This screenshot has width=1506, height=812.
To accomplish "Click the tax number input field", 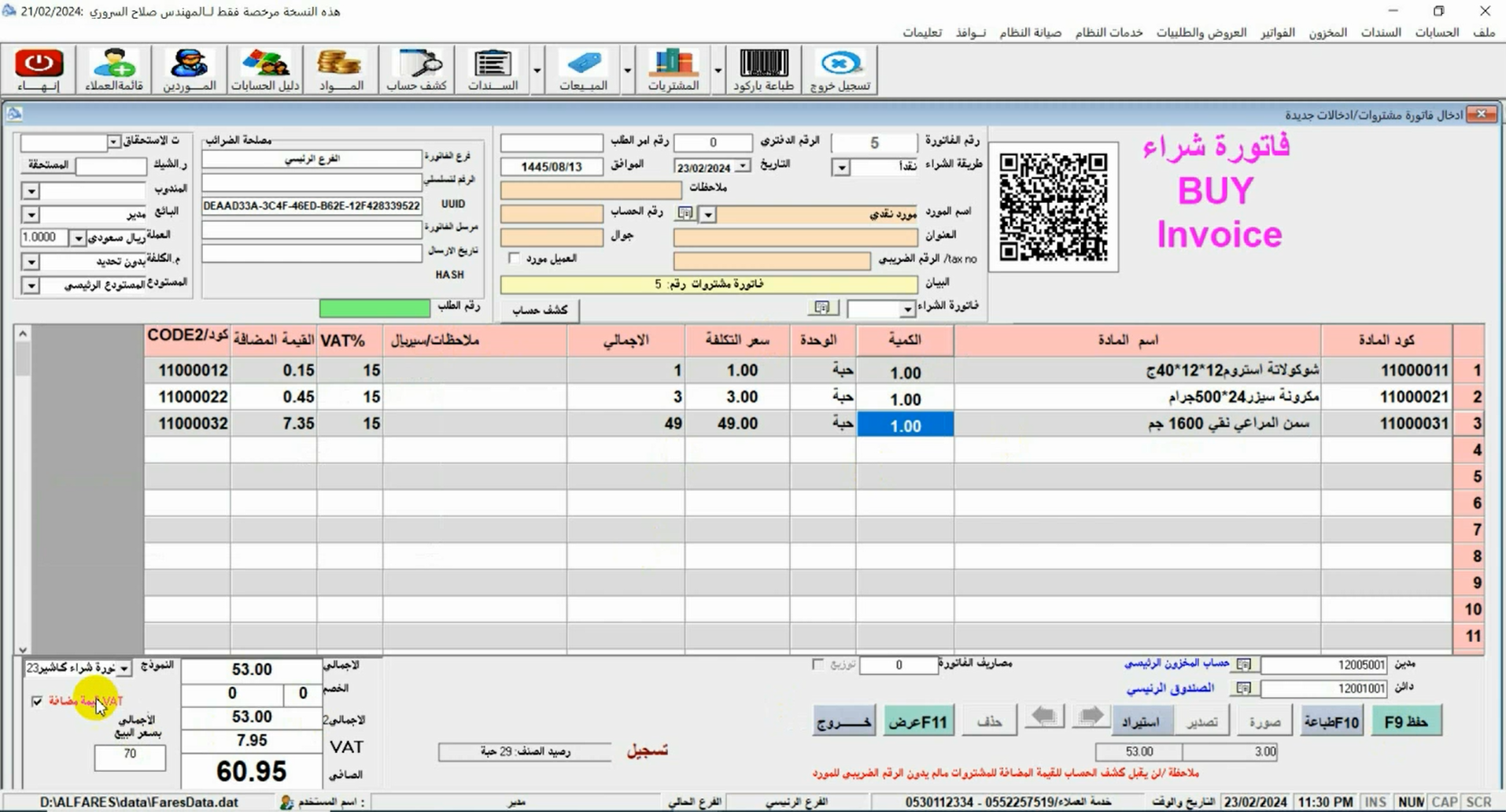I will pyautogui.click(x=772, y=260).
